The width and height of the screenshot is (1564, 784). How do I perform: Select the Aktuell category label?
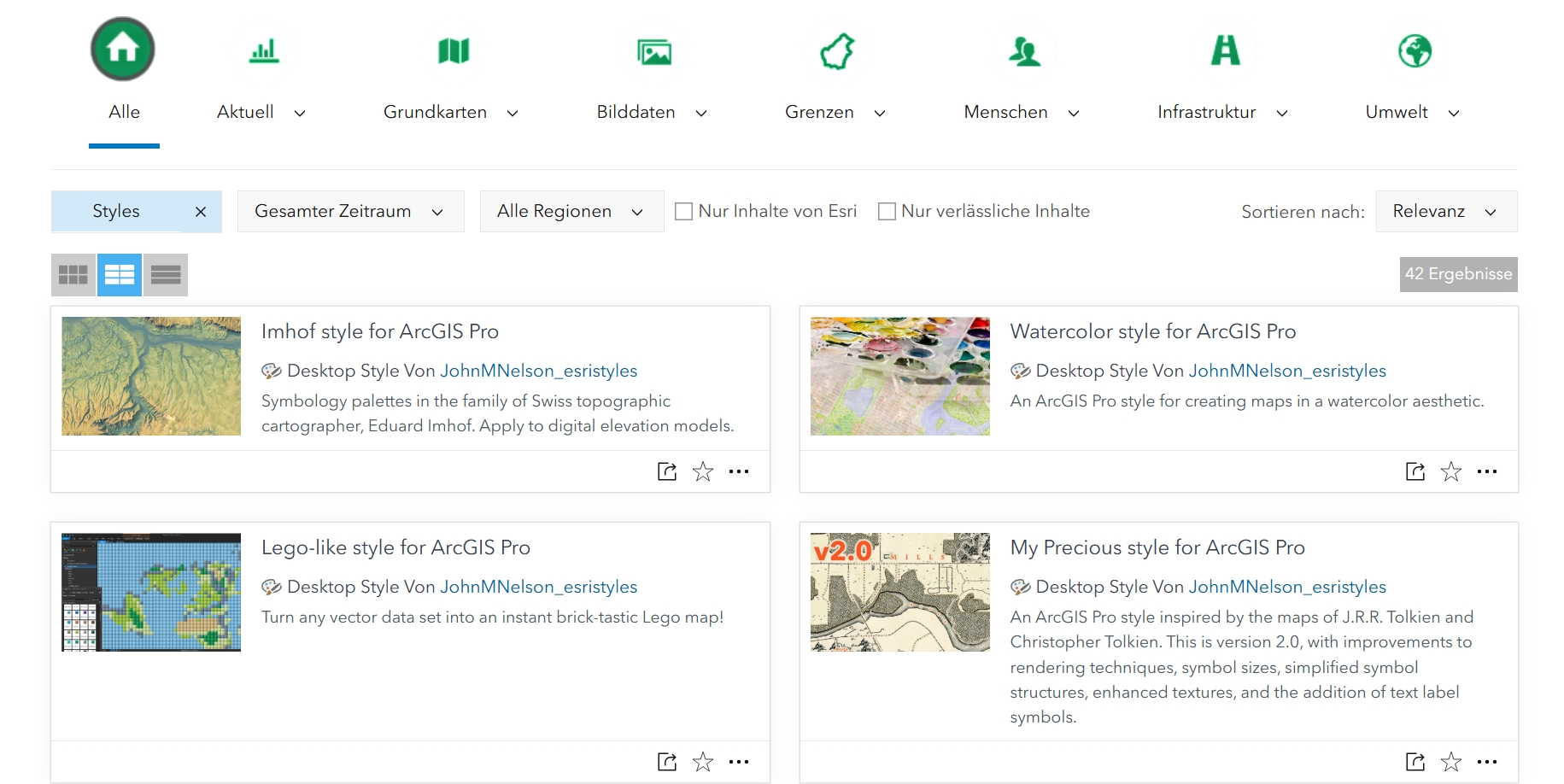coord(245,112)
